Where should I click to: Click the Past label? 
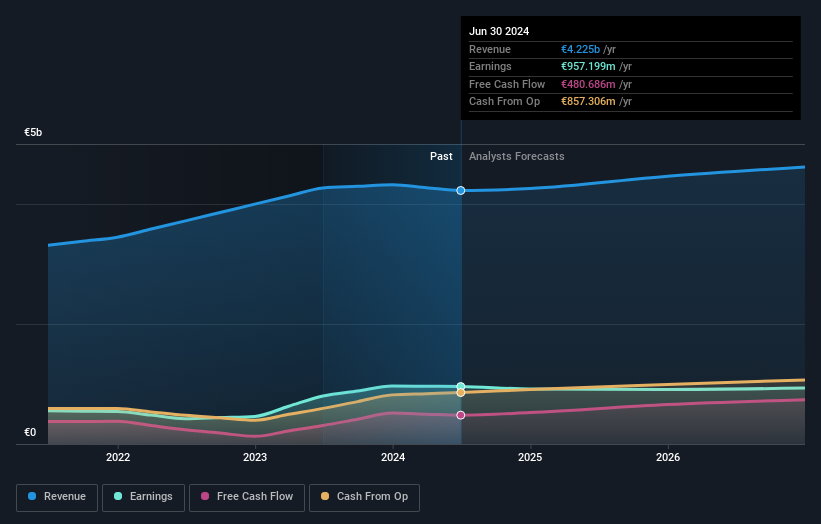click(441, 156)
